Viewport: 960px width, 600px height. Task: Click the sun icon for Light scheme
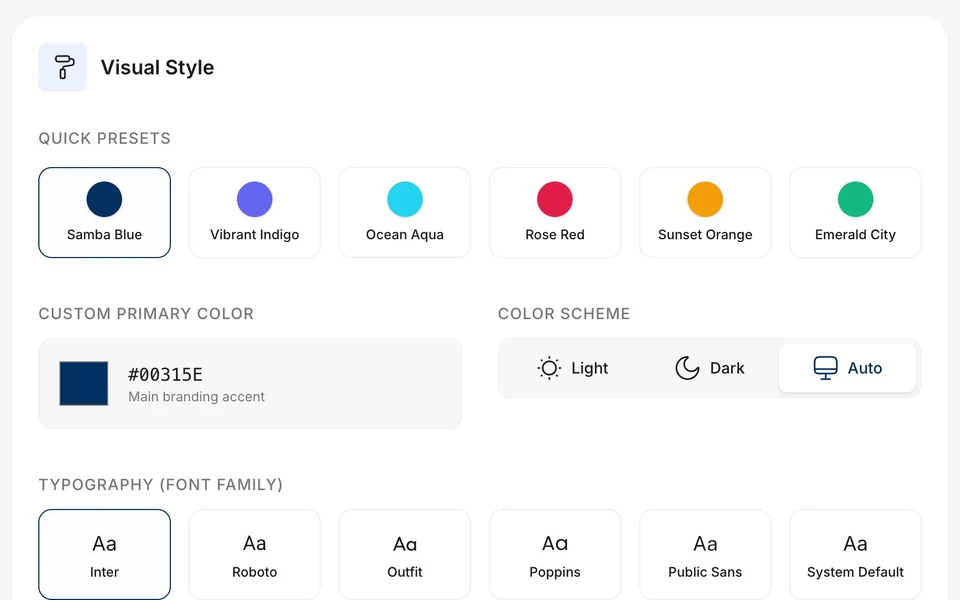549,368
